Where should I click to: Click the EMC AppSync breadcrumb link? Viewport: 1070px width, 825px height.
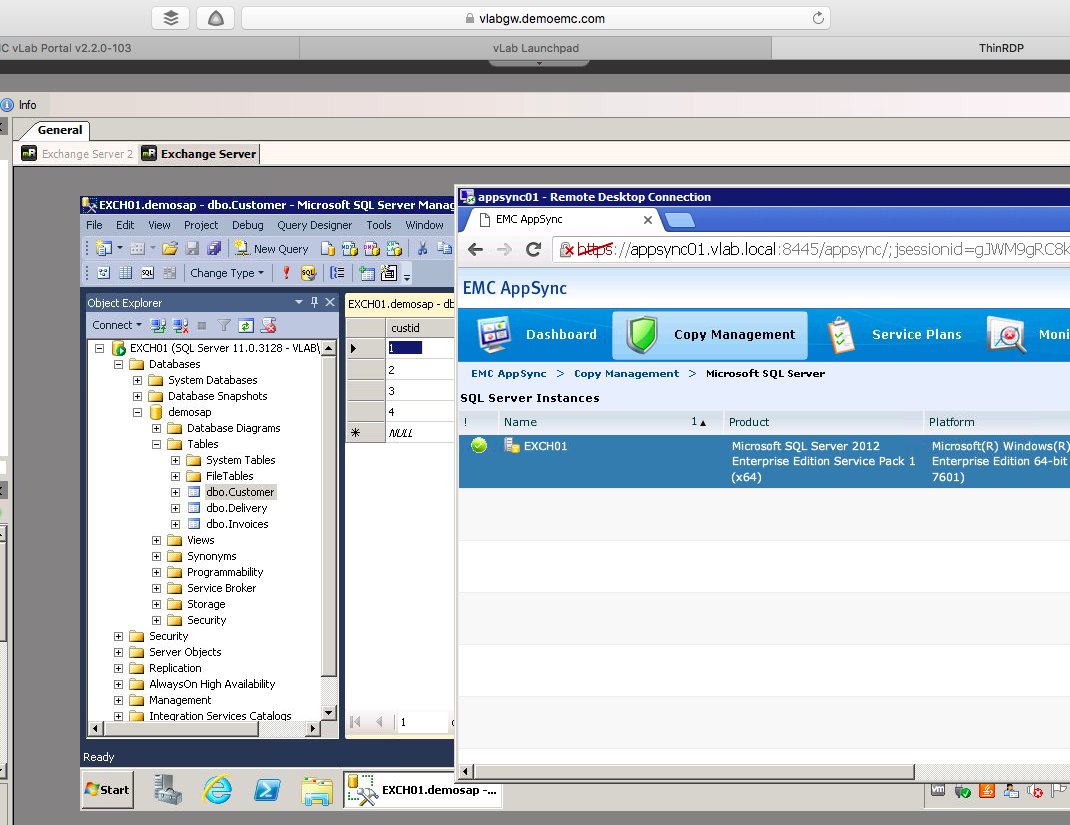508,374
